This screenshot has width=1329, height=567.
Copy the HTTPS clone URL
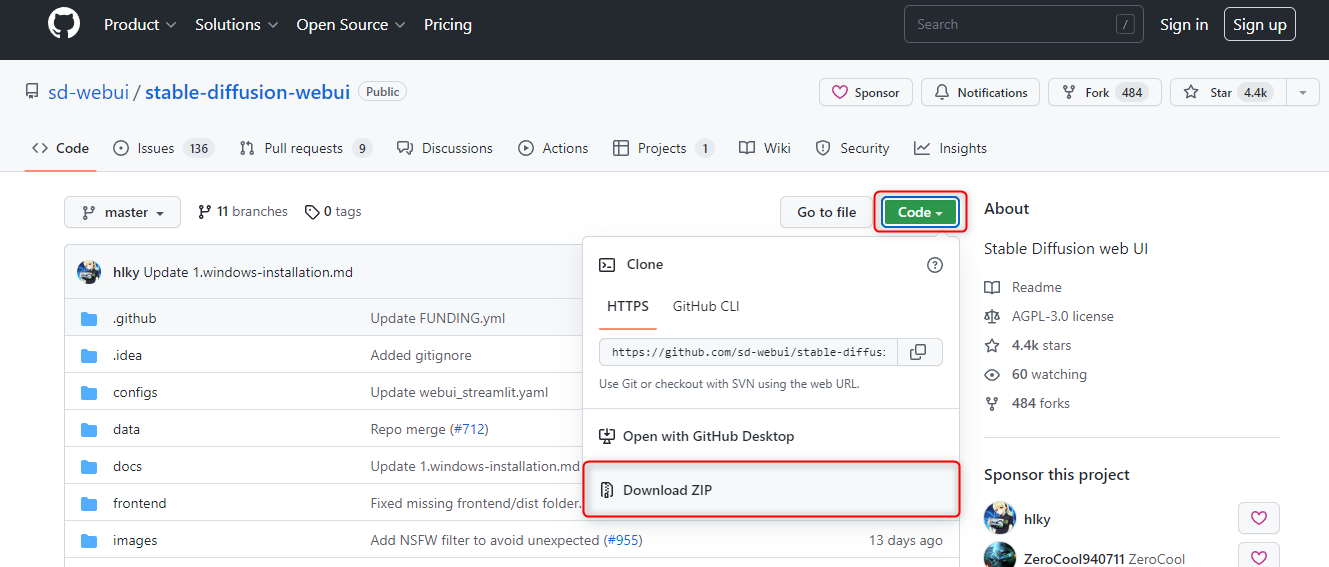click(x=918, y=352)
